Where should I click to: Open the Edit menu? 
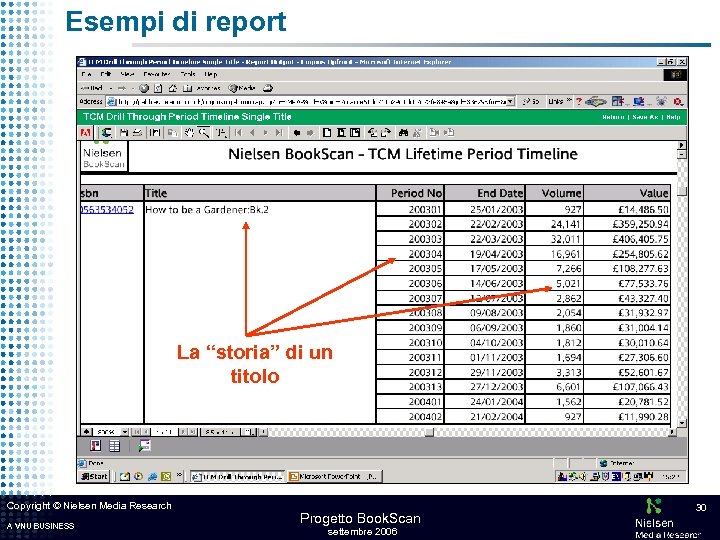pyautogui.click(x=106, y=74)
